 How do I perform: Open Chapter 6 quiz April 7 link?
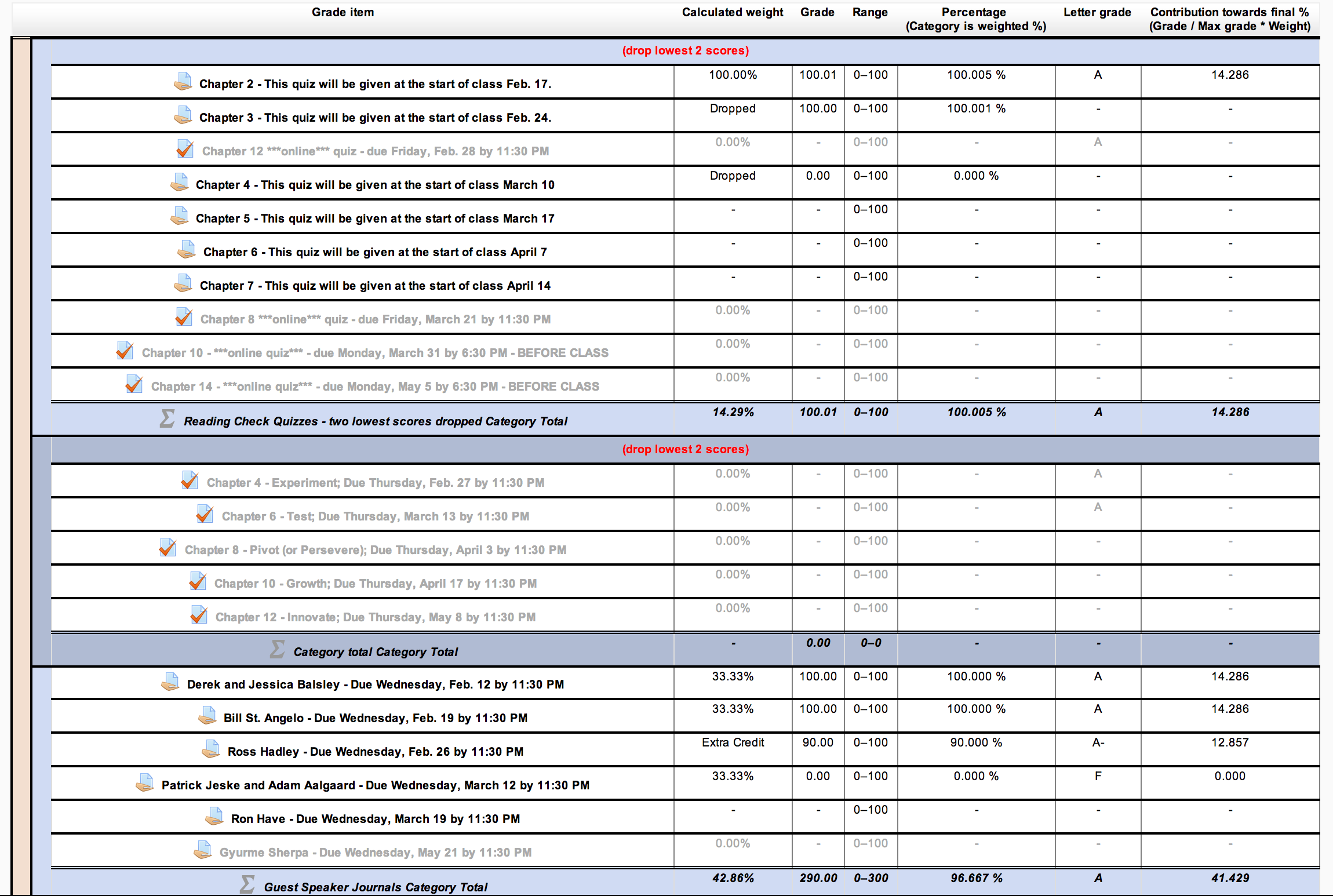[375, 252]
